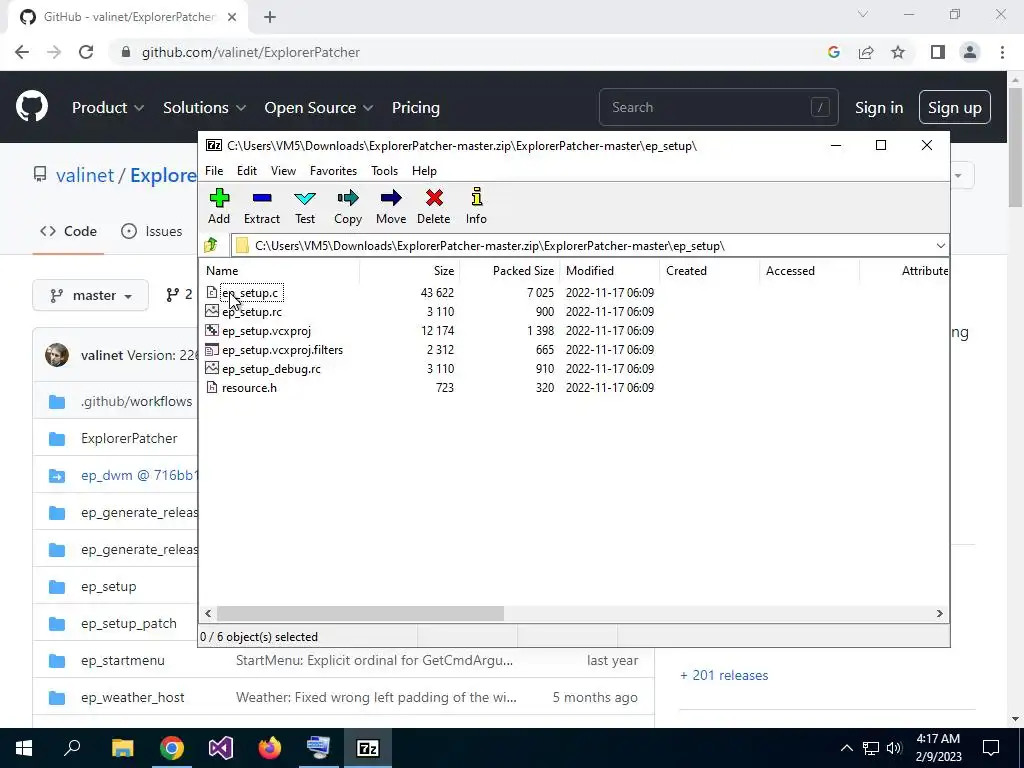This screenshot has width=1024, height=768.
Task: Click the Add toolbar icon in 7-Zip
Action: pos(219,198)
